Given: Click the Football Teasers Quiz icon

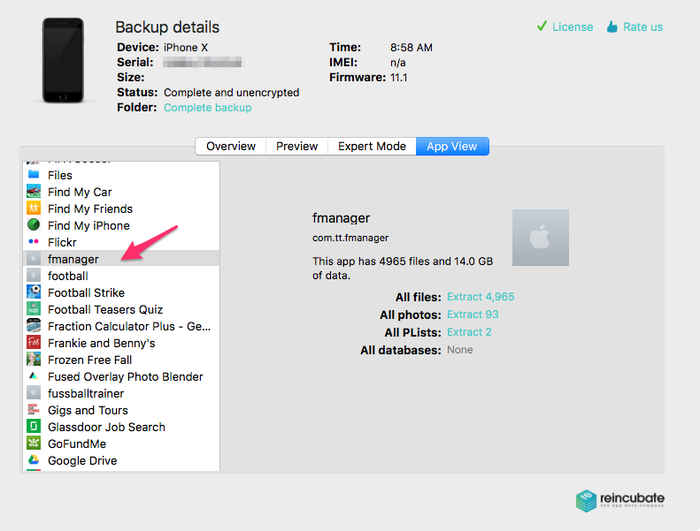Looking at the screenshot, I should pyautogui.click(x=33, y=309).
